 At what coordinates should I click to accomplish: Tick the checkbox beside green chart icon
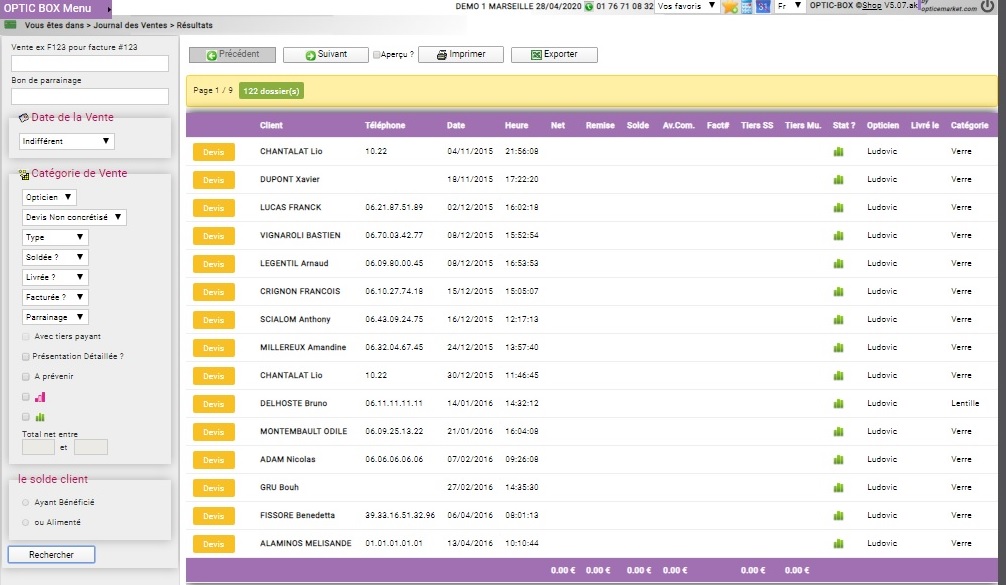[26, 417]
